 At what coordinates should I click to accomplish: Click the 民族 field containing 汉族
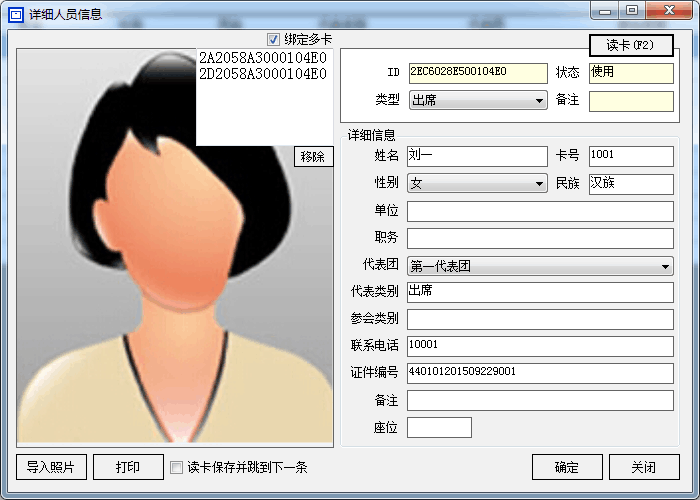(631, 184)
